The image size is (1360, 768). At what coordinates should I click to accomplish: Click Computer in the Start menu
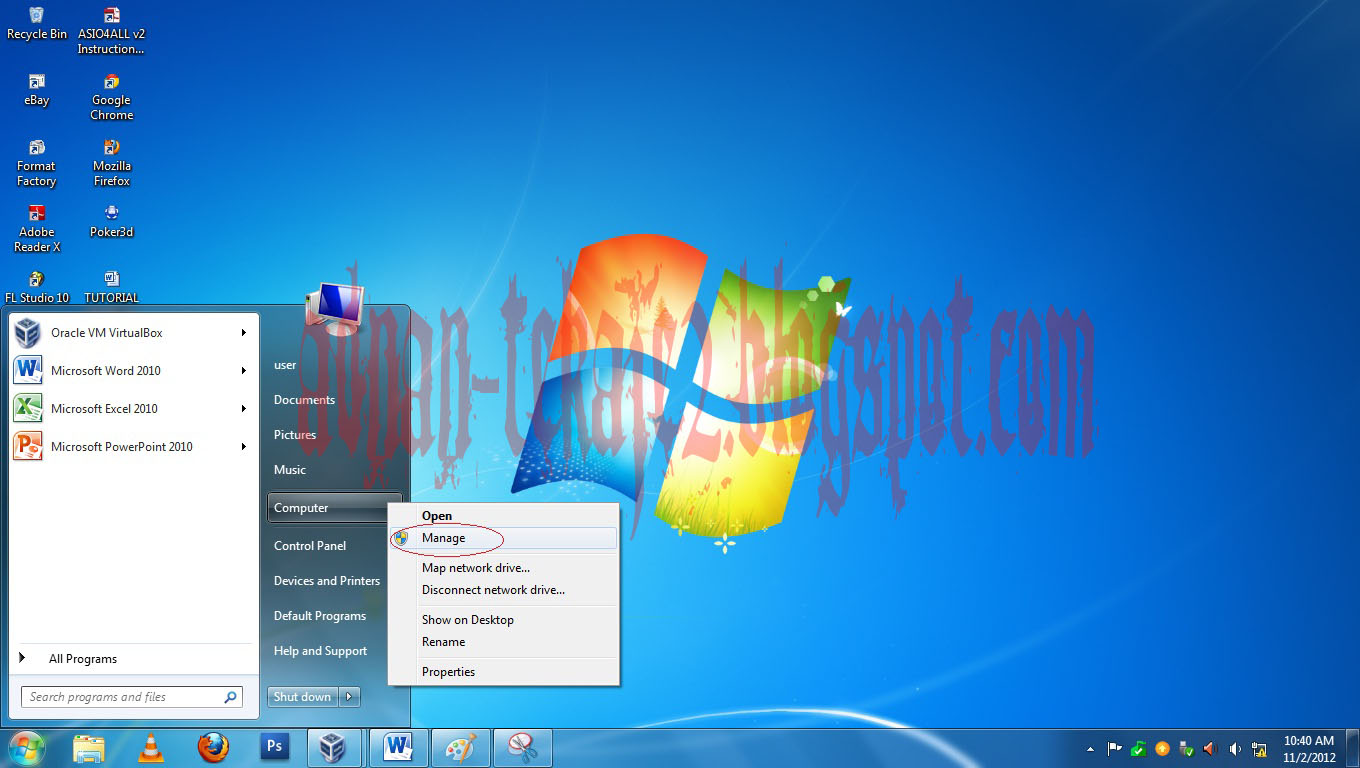[335, 508]
